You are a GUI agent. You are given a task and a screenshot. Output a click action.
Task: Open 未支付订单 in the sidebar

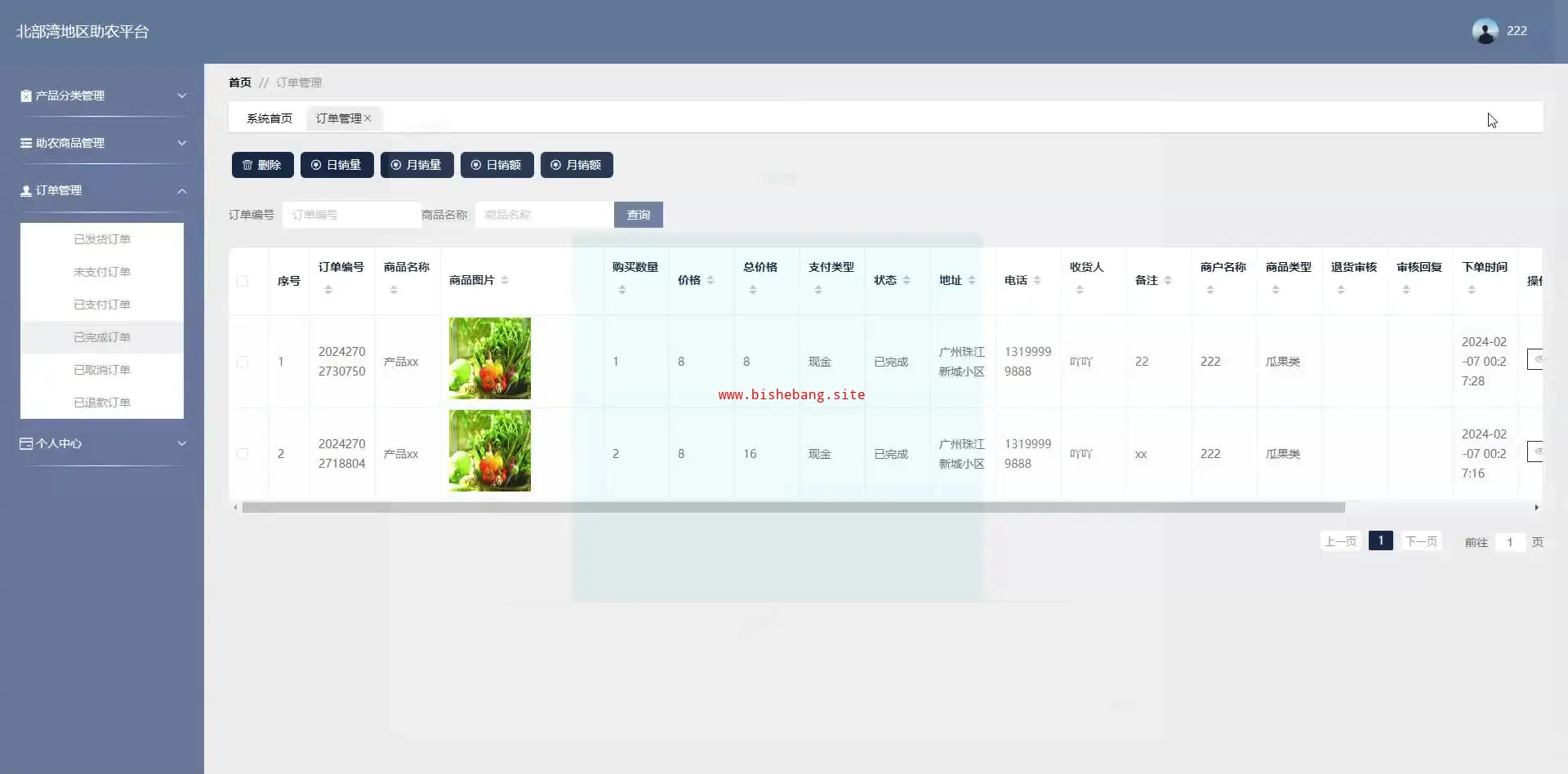click(x=102, y=272)
